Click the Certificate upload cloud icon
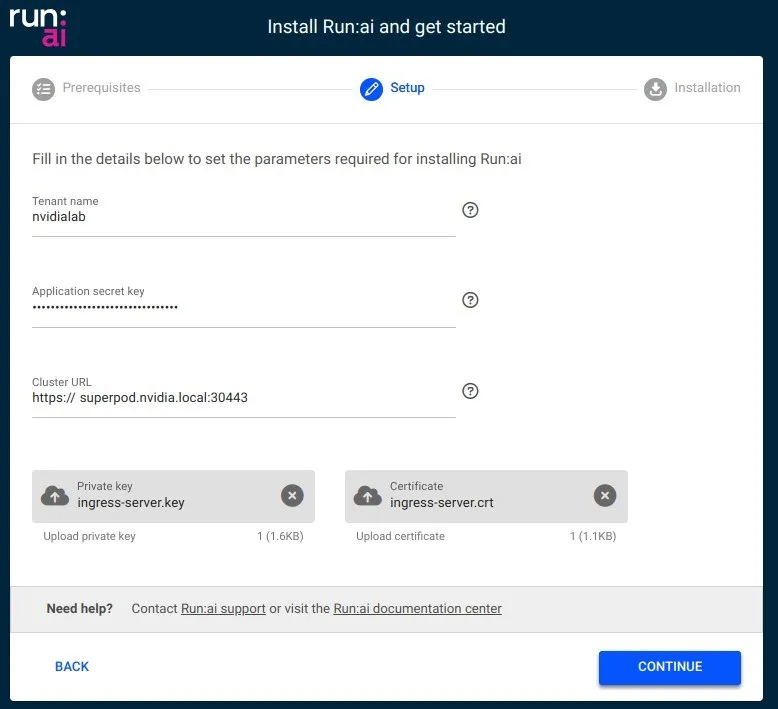Screen dimensions: 778x709 coord(367,496)
